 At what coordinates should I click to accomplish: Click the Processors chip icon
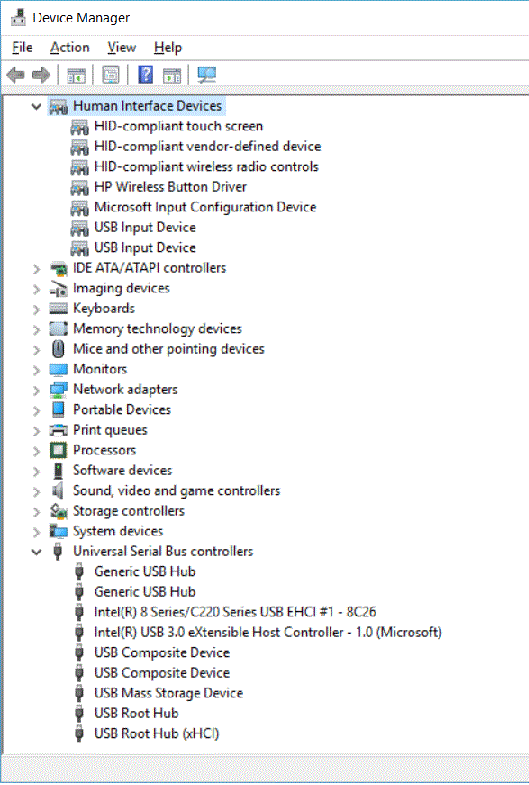(x=58, y=450)
